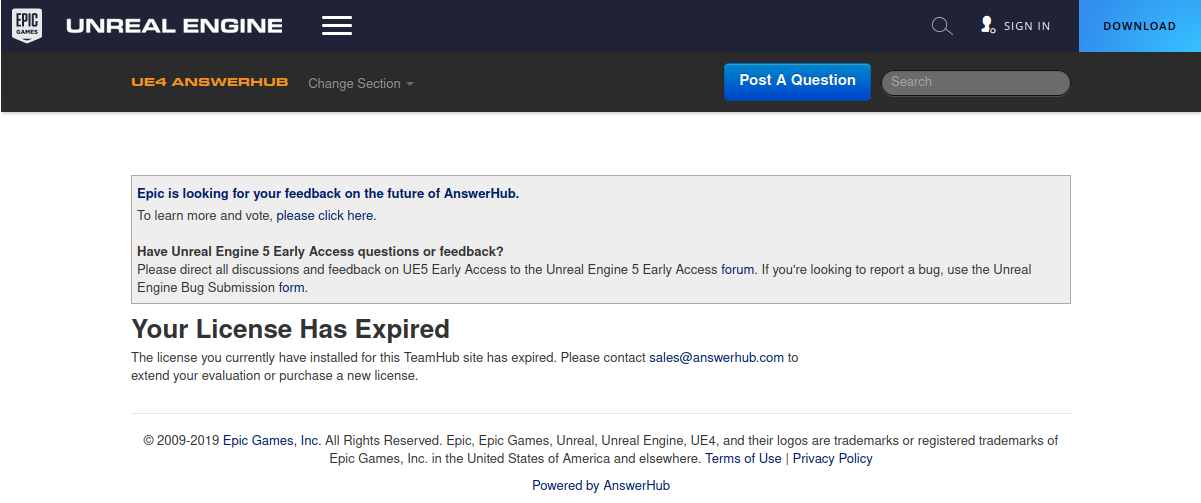The width and height of the screenshot is (1201, 503).
Task: Open the Bug Submission form link
Action: [x=291, y=287]
